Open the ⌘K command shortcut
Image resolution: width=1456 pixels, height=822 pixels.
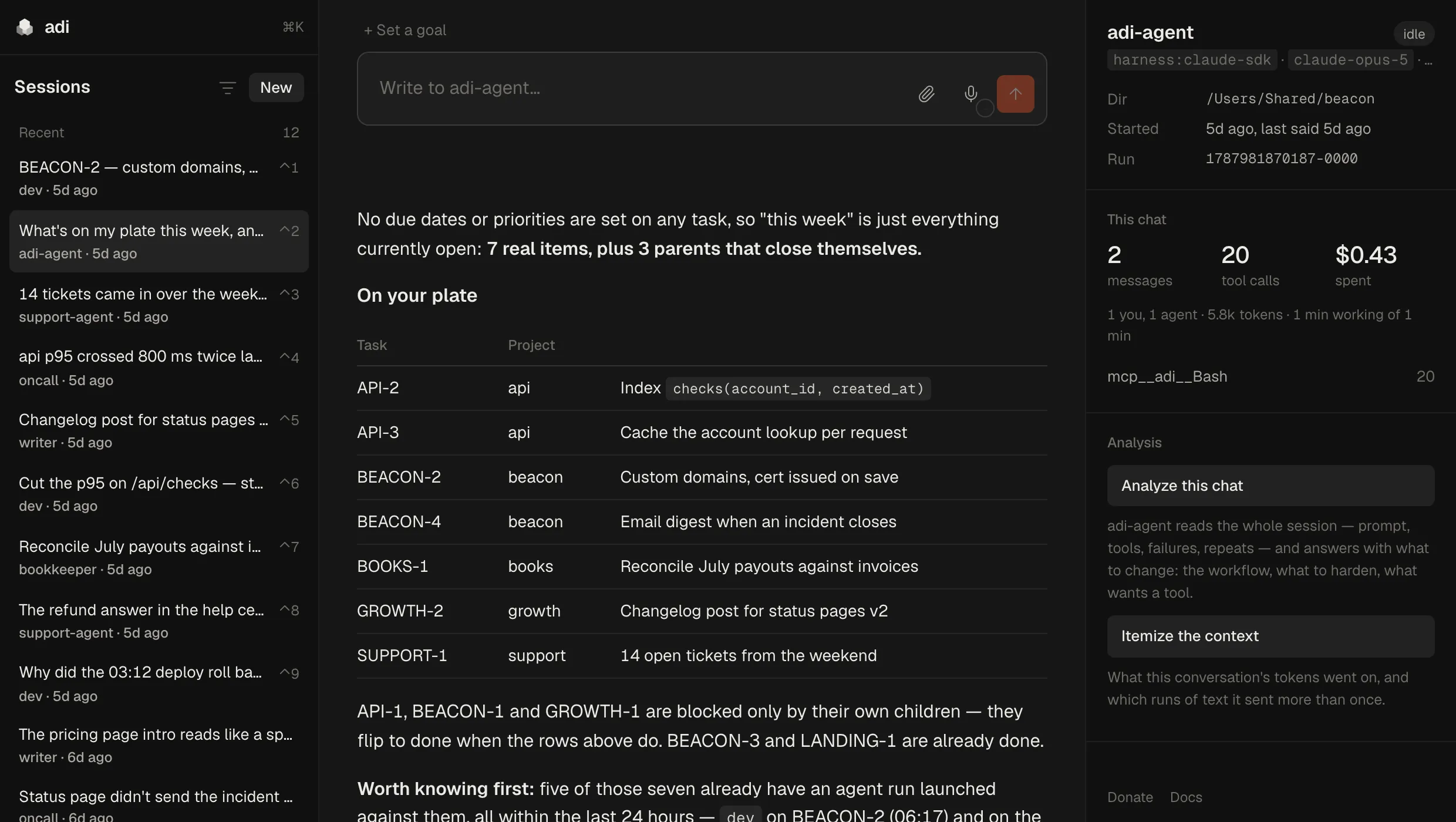point(293,27)
